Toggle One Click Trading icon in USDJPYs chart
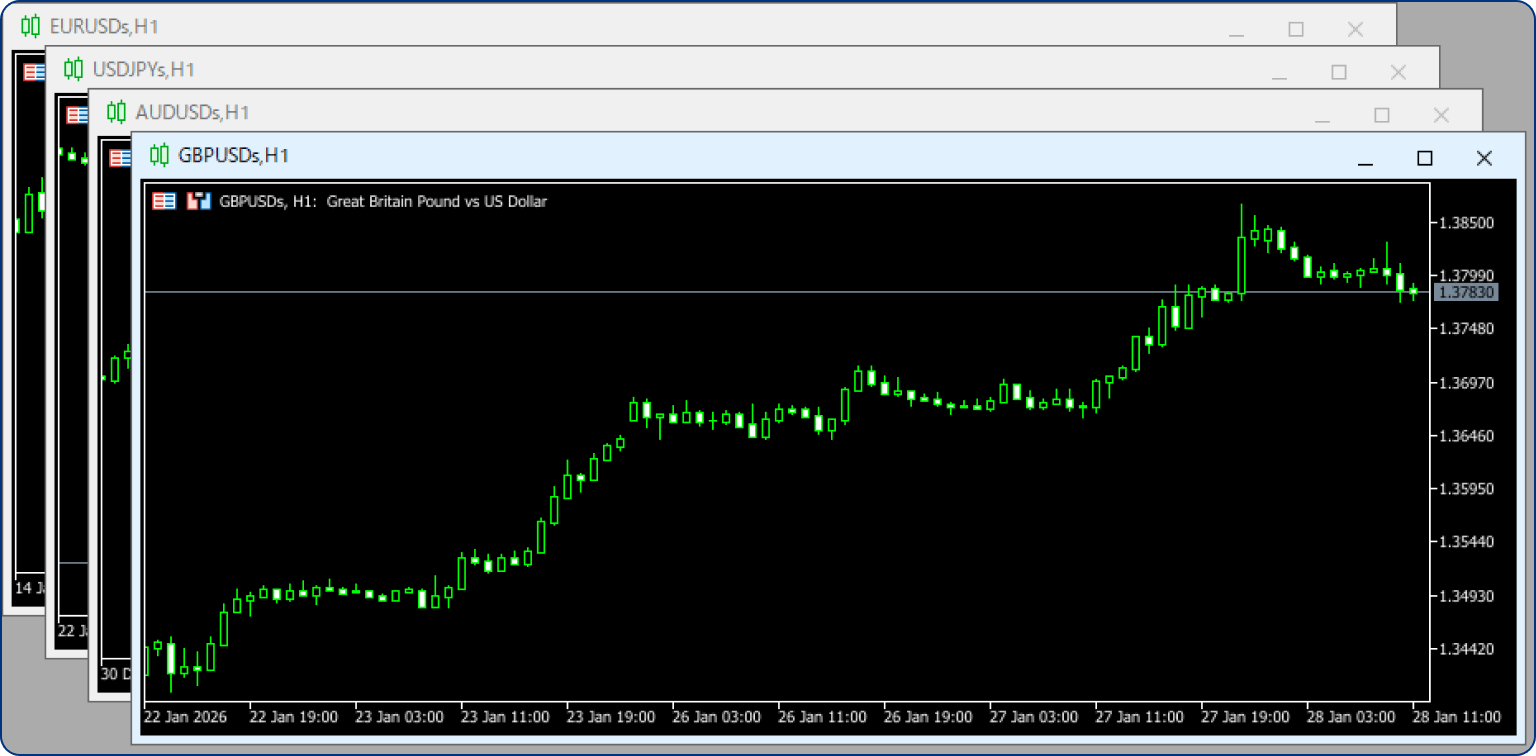The image size is (1536, 756). pyautogui.click(x=77, y=115)
